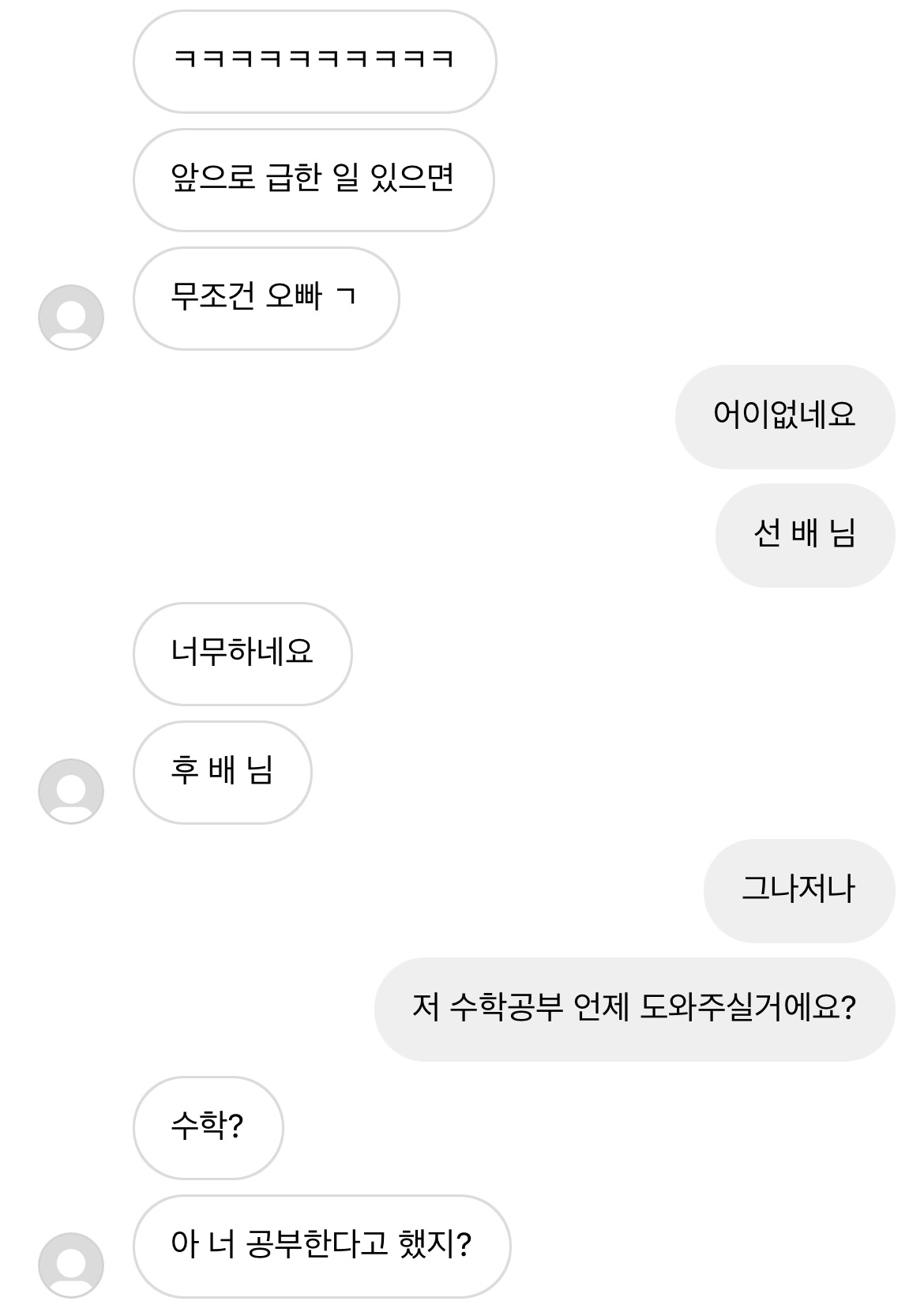Click the word 오빠 in the received message
The height and width of the screenshot is (1305, 924).
coord(294,296)
